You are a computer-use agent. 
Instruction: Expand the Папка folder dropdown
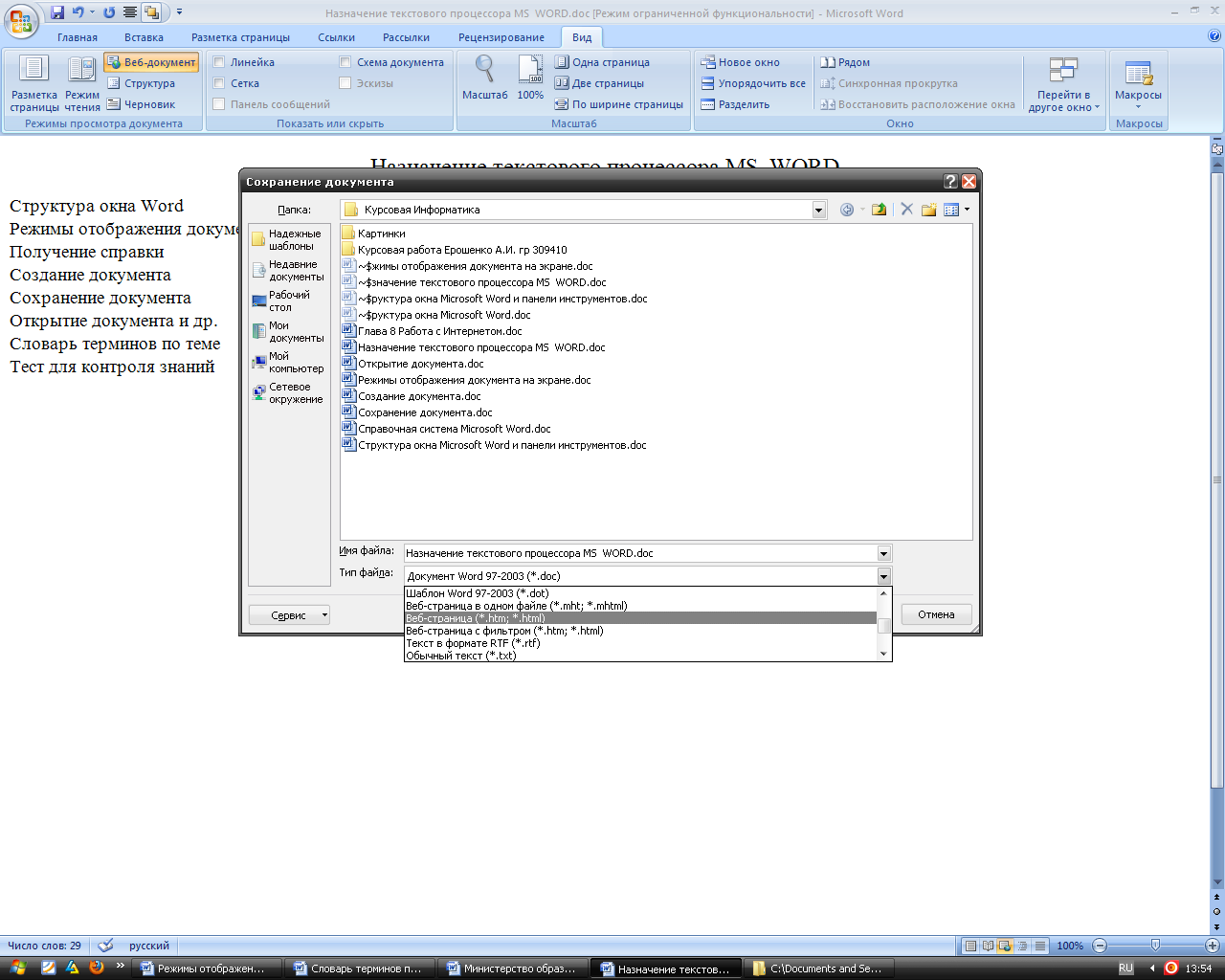pos(818,210)
